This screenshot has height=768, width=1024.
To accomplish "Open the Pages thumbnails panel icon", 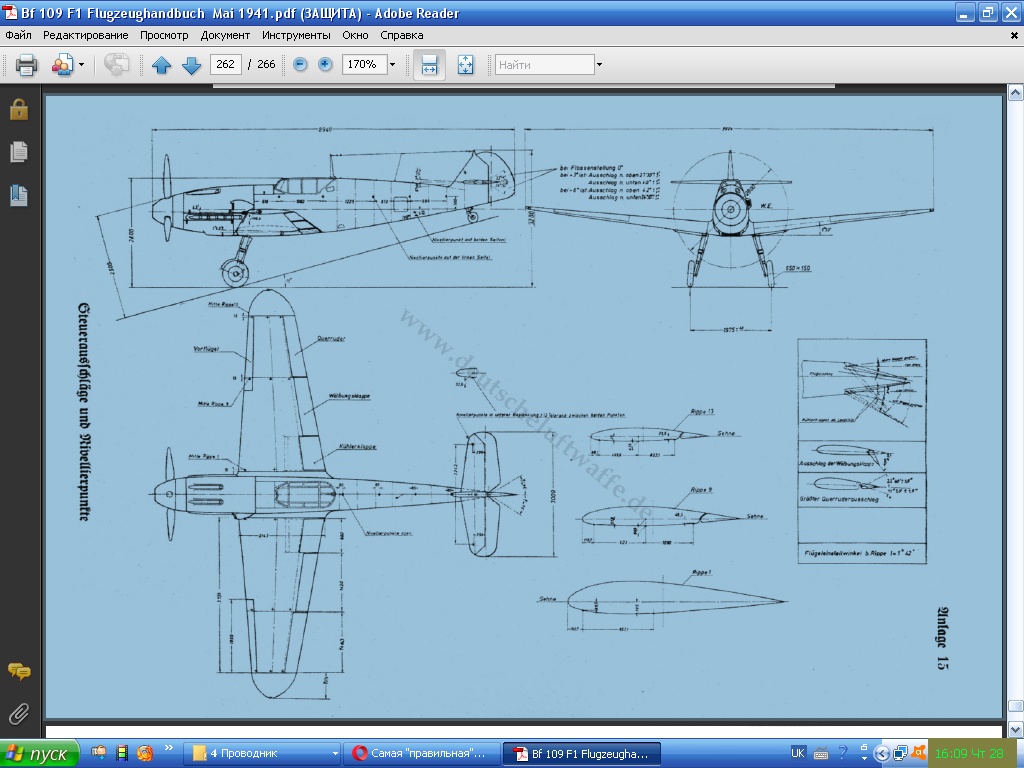I will pyautogui.click(x=19, y=152).
